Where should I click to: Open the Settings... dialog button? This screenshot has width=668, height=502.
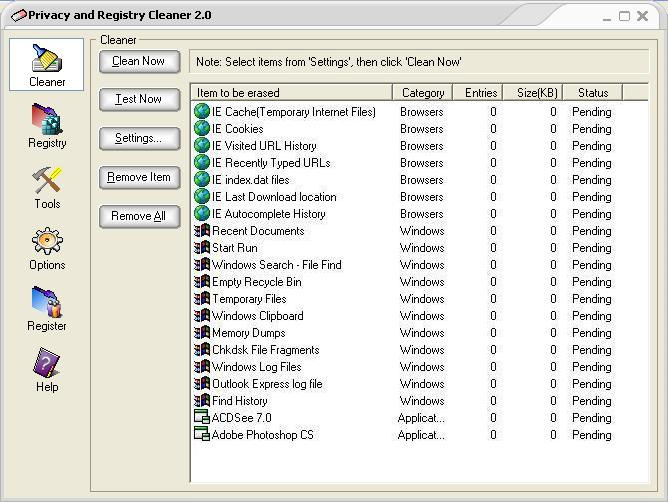[x=139, y=138]
